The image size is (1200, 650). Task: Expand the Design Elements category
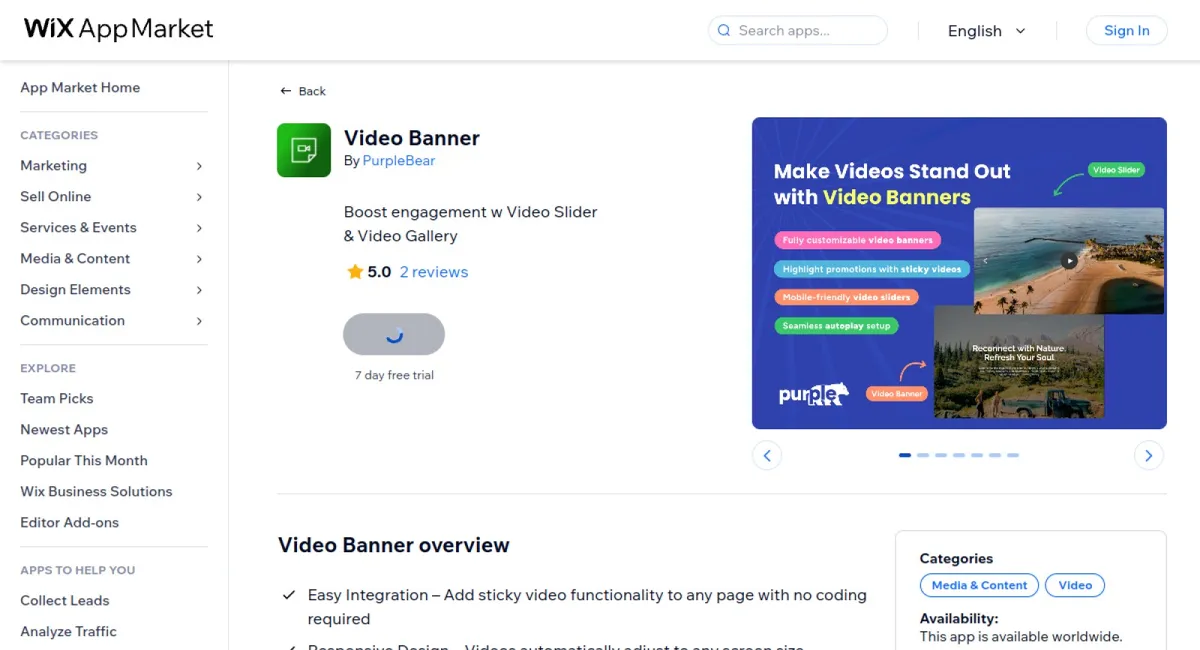[x=199, y=290]
